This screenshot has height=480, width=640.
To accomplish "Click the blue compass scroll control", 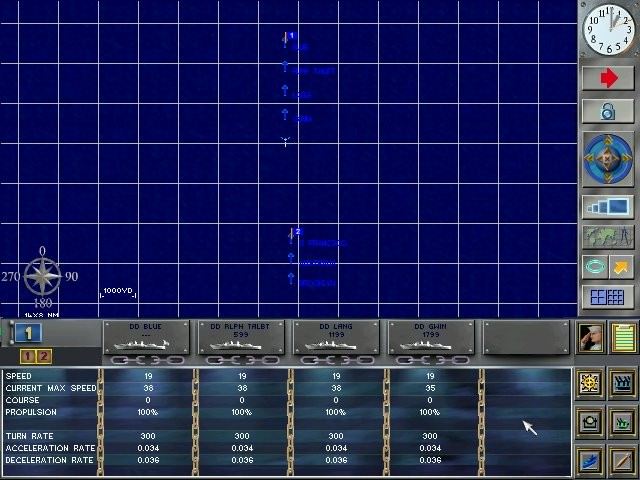I will coord(608,160).
